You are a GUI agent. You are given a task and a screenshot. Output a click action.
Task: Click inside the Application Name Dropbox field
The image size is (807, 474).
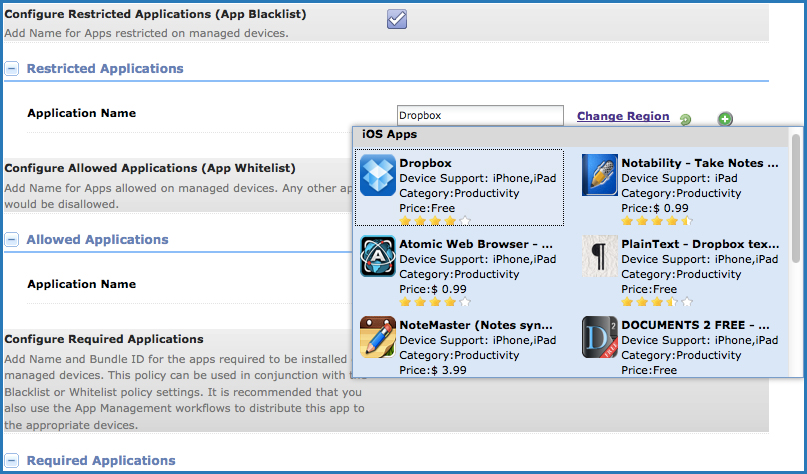point(480,115)
